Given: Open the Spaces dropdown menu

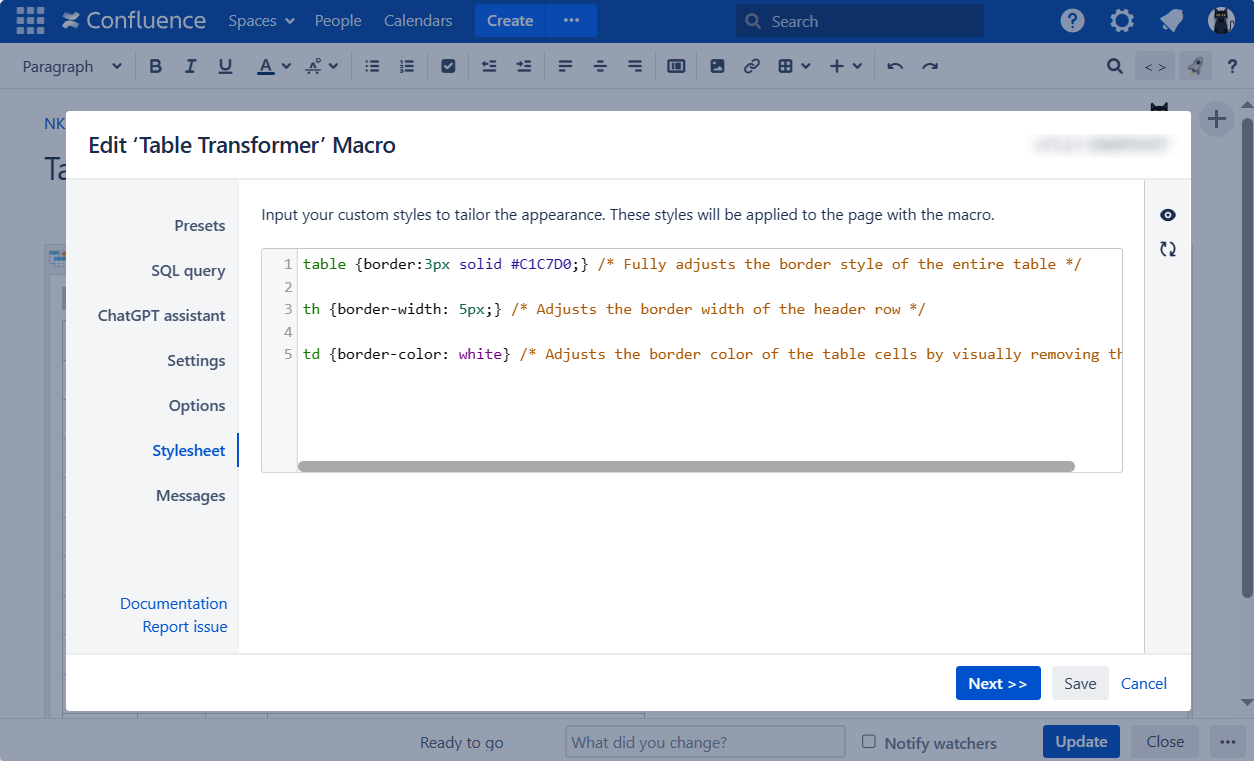Looking at the screenshot, I should pos(261,21).
